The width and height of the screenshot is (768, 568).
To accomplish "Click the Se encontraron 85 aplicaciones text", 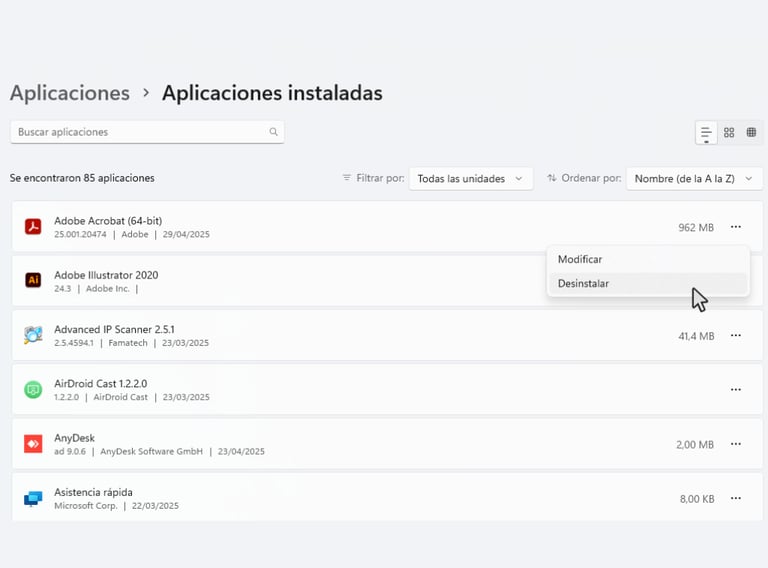I will (x=82, y=178).
